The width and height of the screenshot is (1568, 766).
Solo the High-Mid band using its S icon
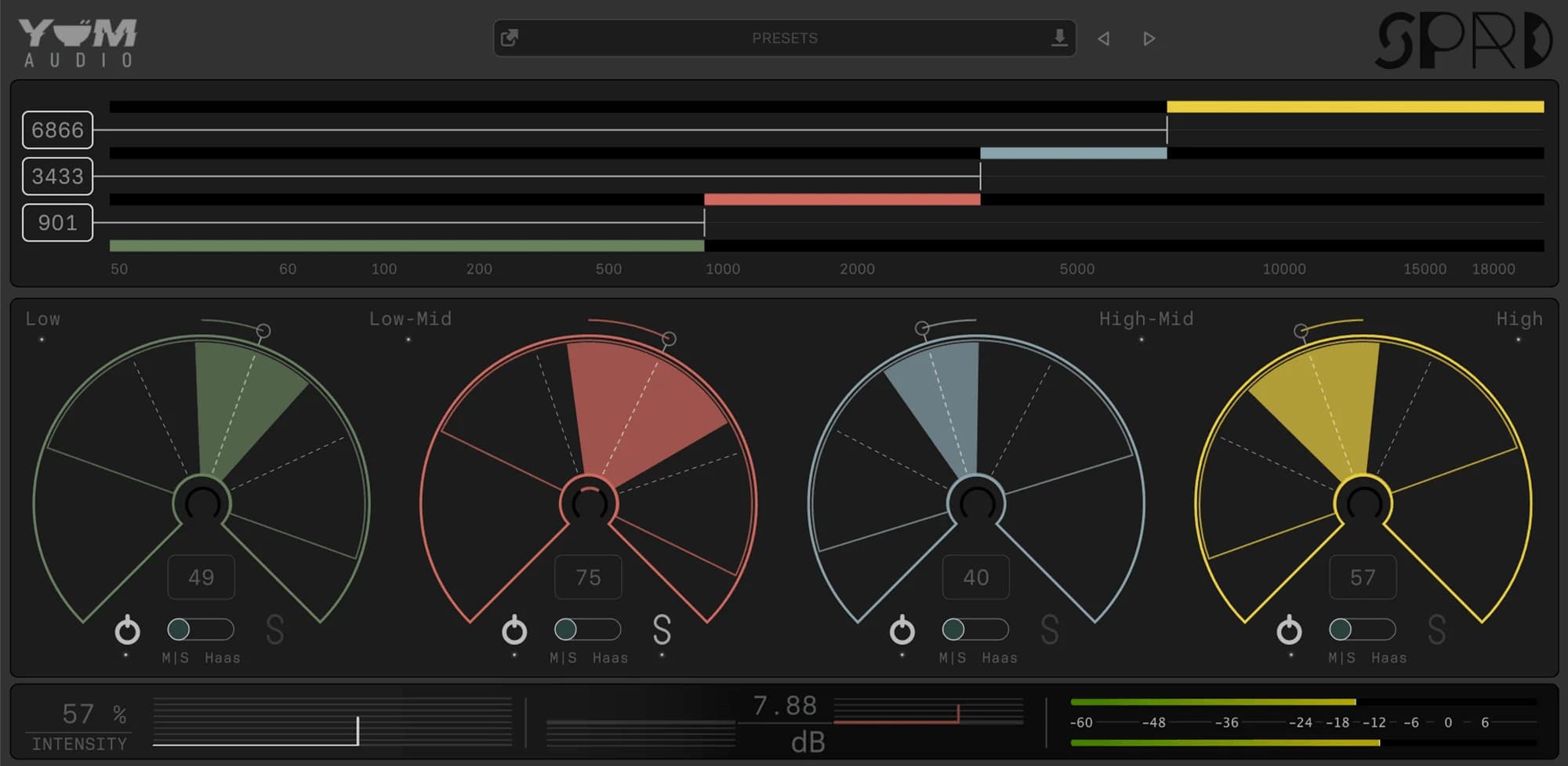(1049, 631)
